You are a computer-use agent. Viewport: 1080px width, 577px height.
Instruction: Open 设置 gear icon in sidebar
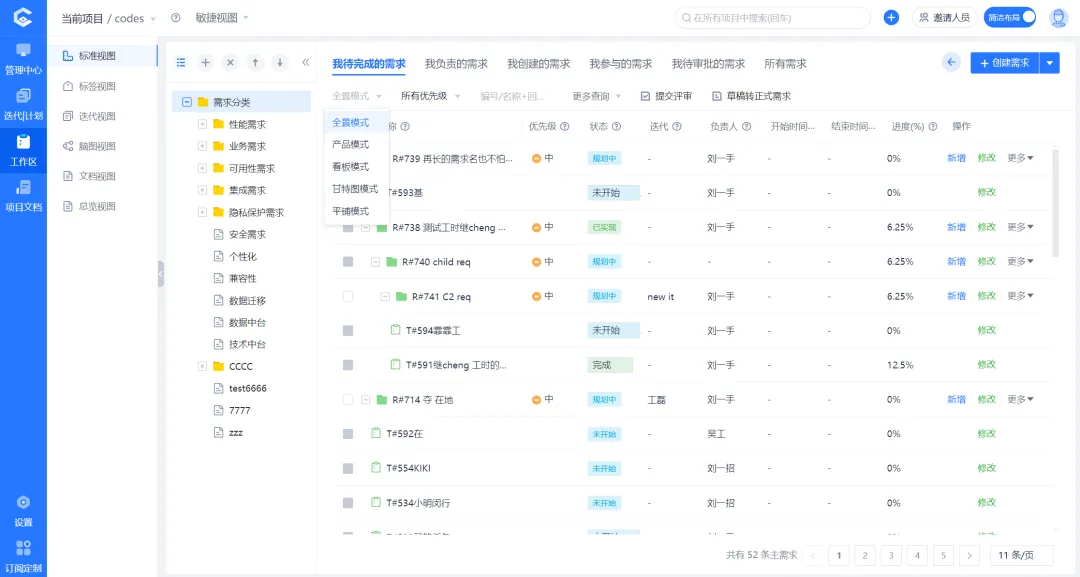click(23, 511)
